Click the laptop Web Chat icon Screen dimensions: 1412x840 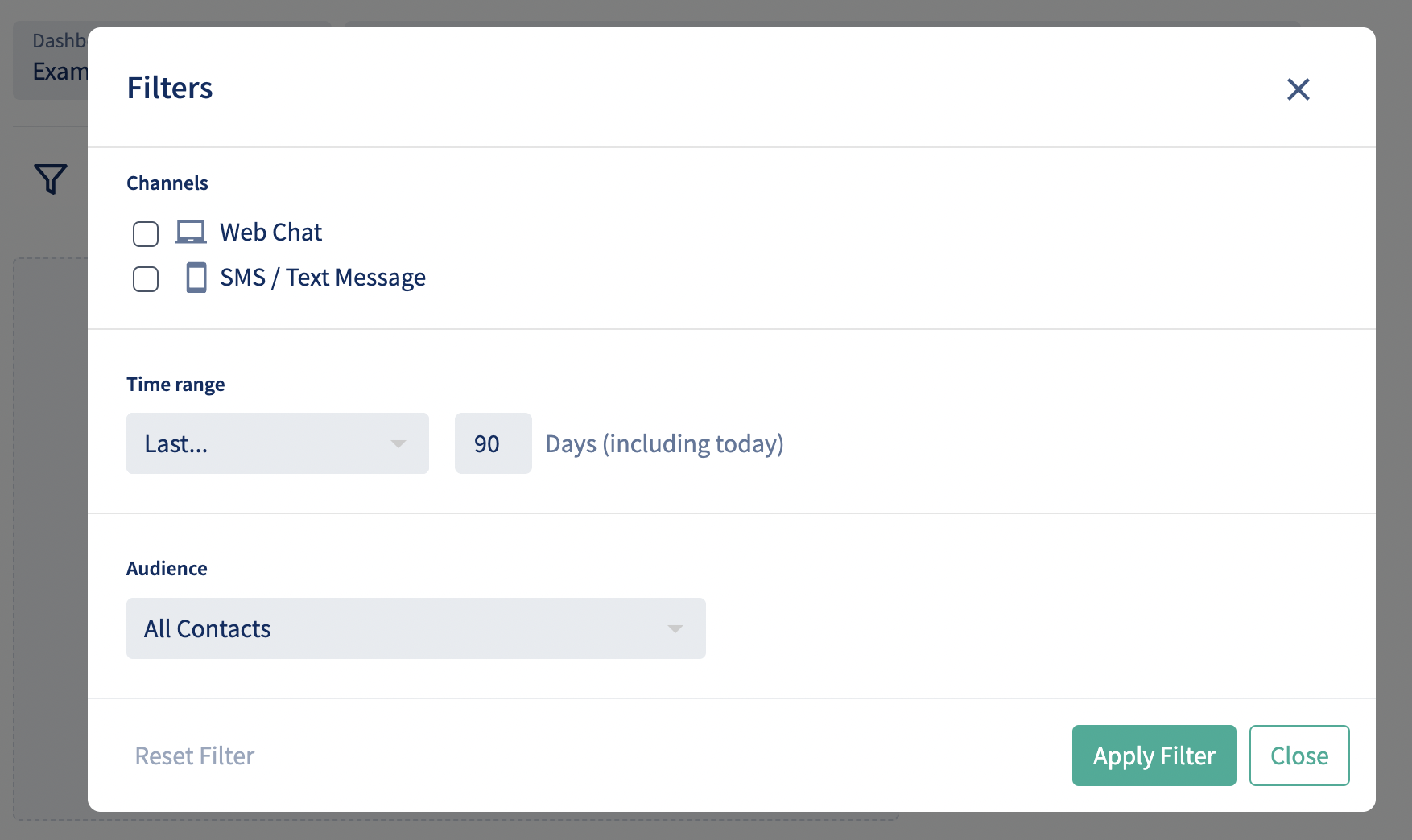[191, 233]
